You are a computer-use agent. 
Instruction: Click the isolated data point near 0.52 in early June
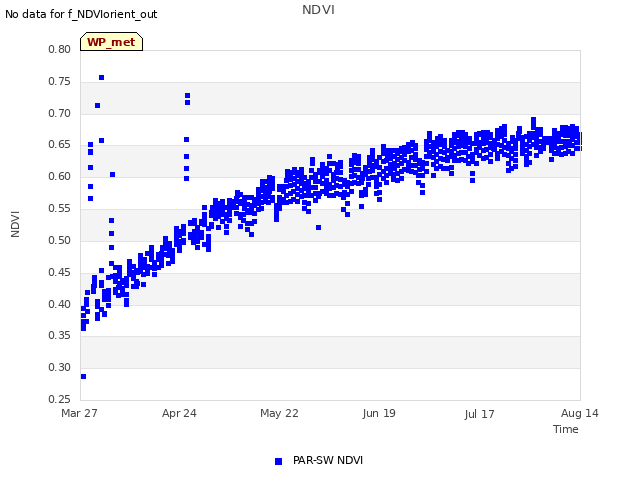(318, 227)
